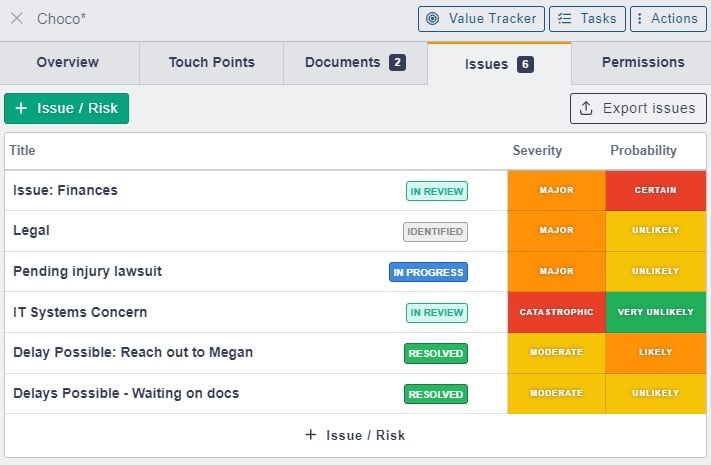Switch to the Touch Points tab
The image size is (711, 465).
tap(211, 62)
